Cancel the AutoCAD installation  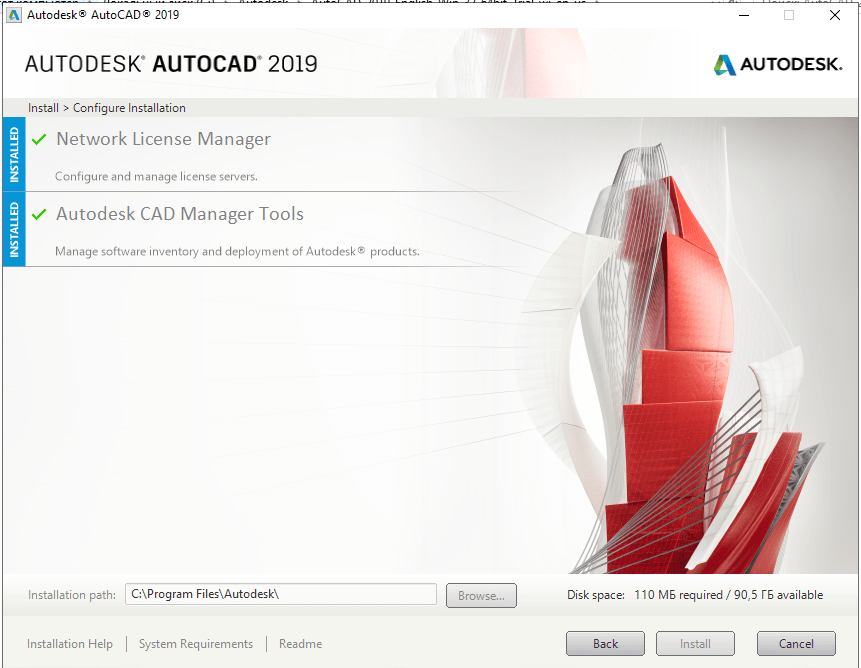point(796,644)
